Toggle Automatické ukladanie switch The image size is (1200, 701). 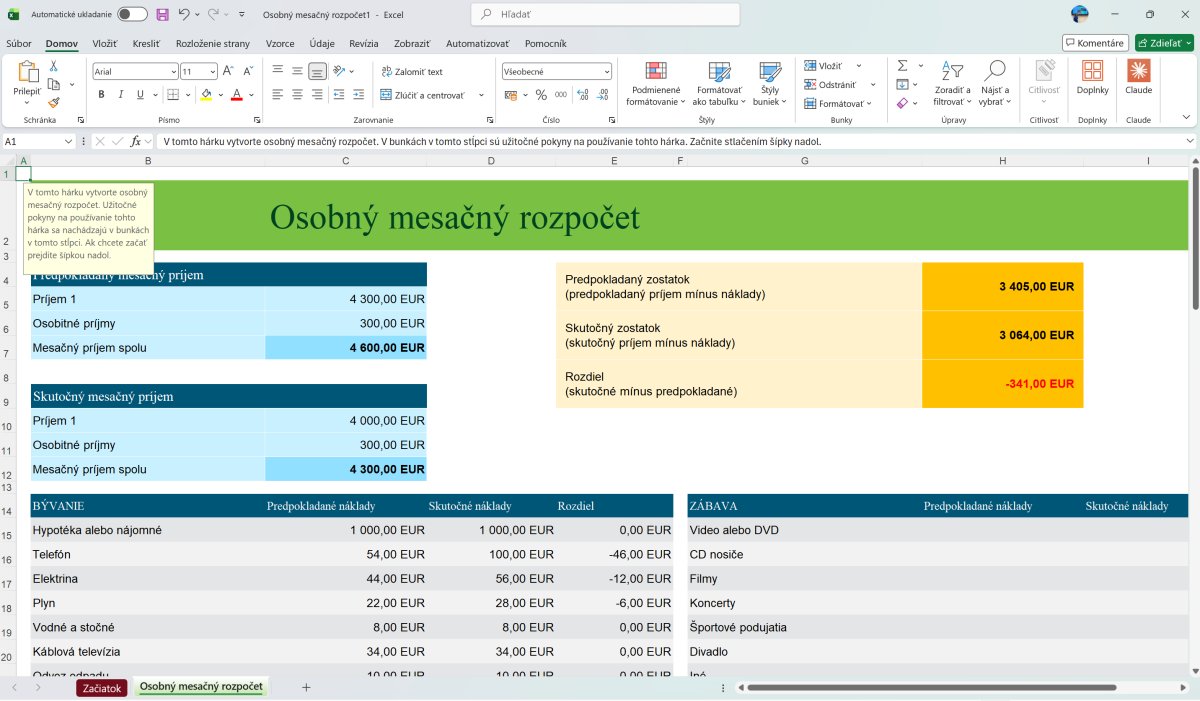[132, 15]
